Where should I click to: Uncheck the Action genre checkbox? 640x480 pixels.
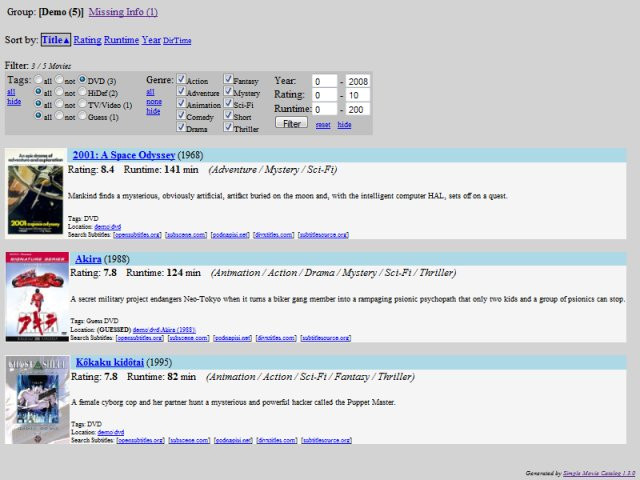[x=181, y=79]
